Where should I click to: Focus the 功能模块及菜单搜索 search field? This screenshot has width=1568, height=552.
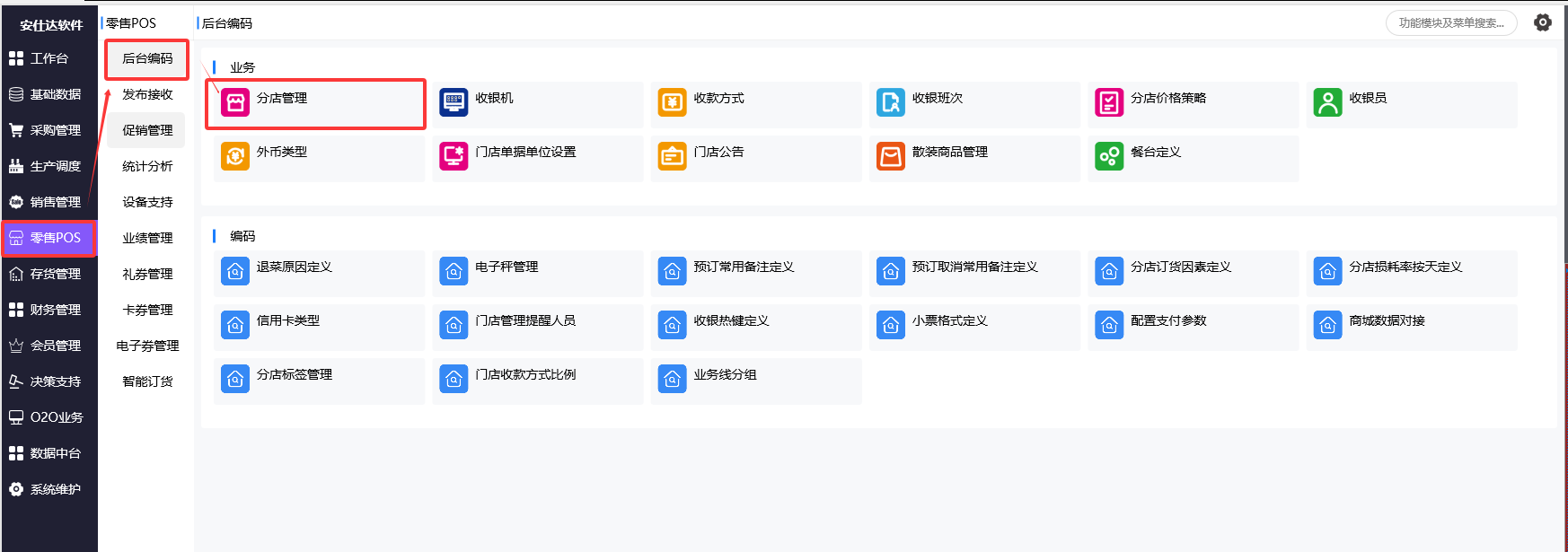coord(1451,23)
